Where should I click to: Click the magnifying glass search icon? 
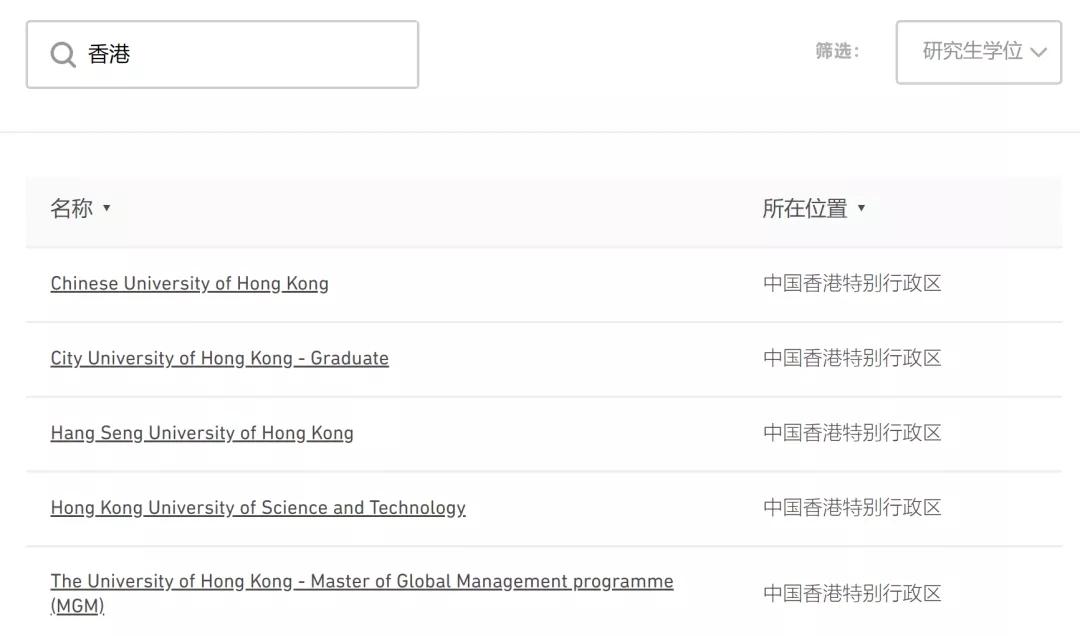click(62, 54)
